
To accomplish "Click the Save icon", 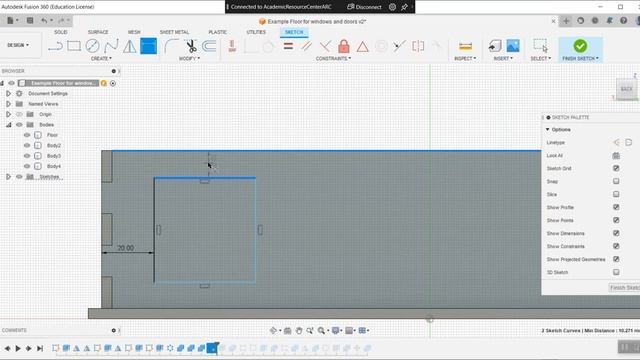I will click(30, 20).
